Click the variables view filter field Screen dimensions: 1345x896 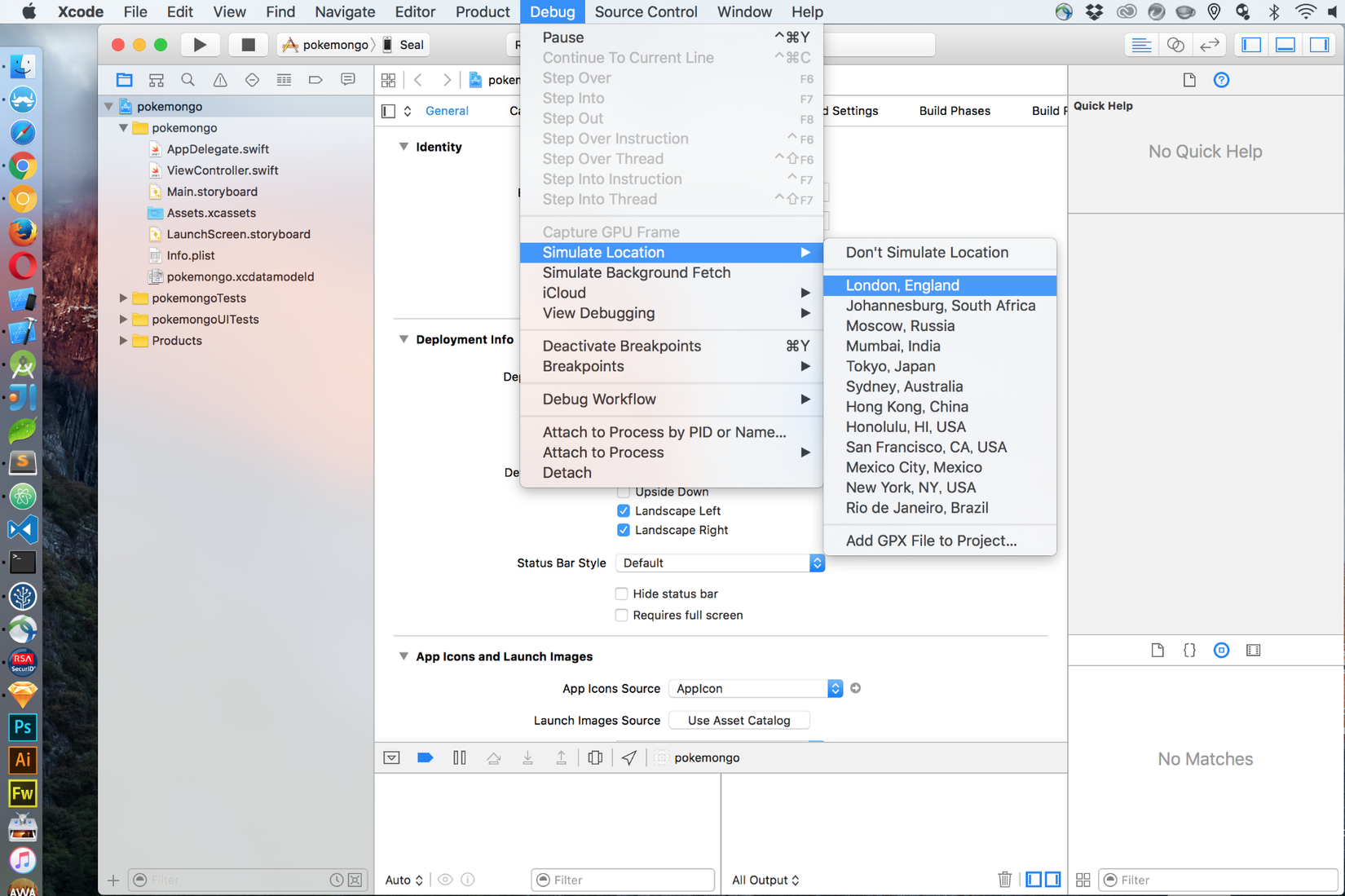point(623,880)
